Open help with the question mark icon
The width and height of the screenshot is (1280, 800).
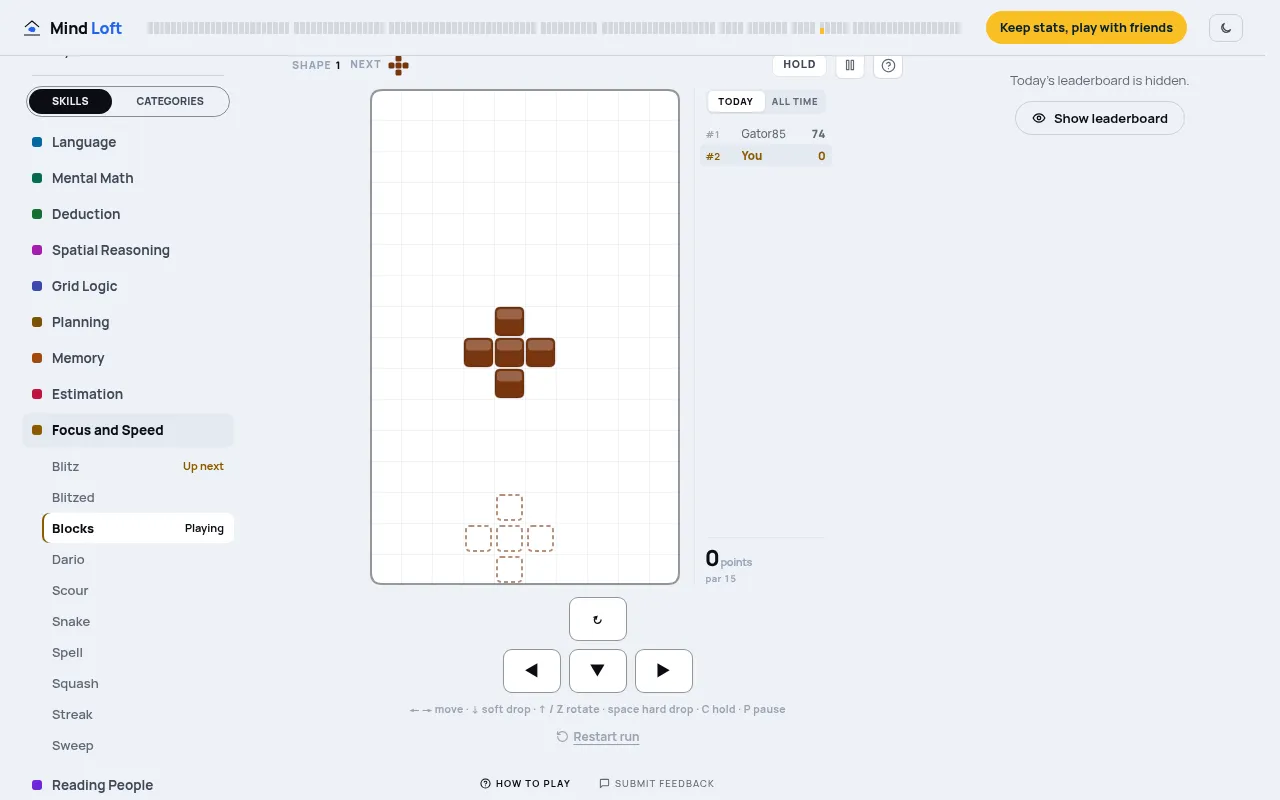888,65
